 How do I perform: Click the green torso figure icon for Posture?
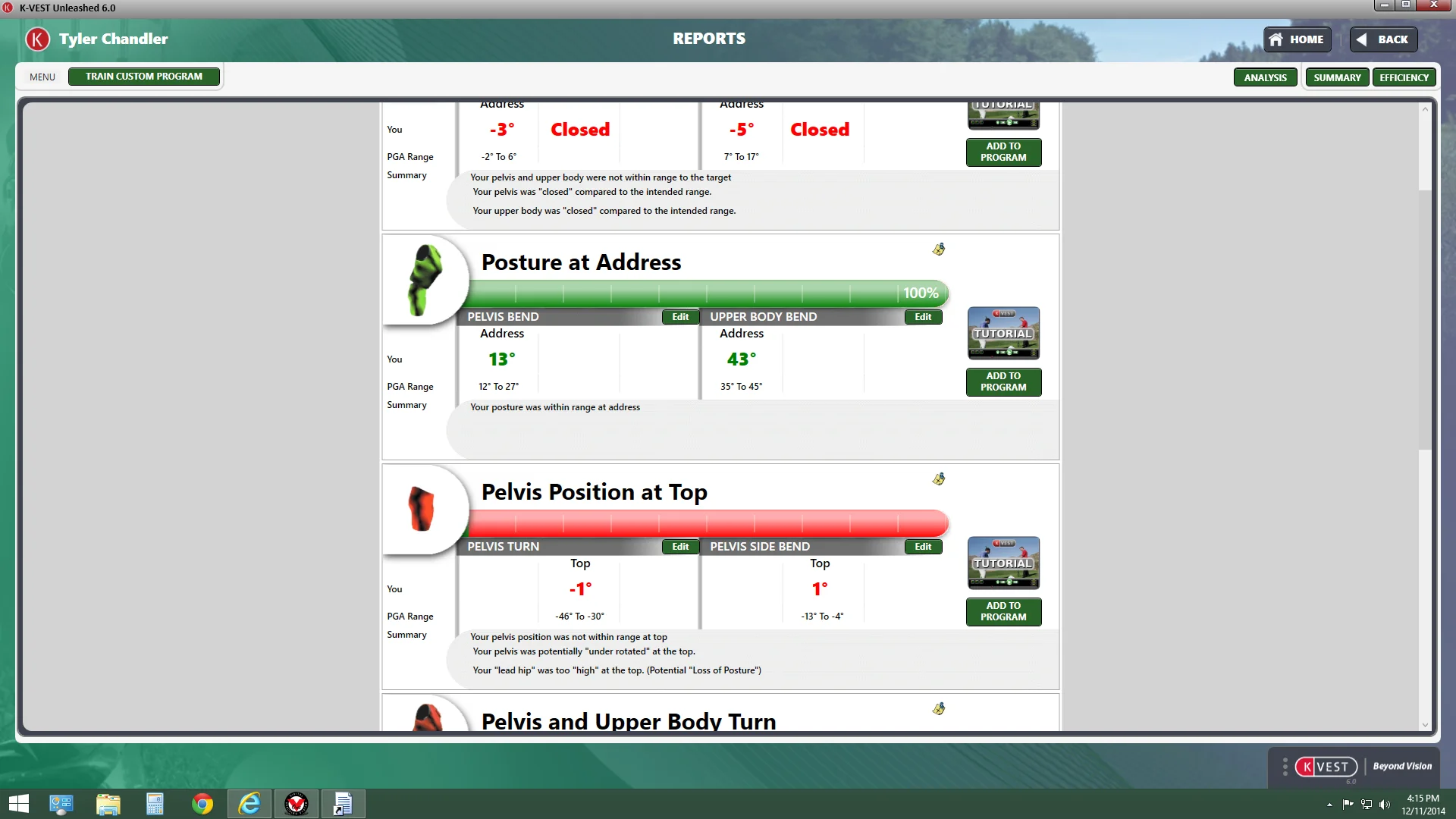pos(424,280)
